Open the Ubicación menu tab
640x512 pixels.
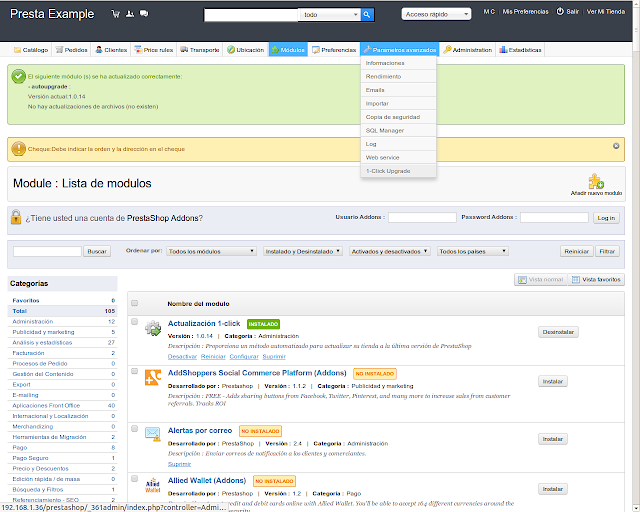[246, 50]
